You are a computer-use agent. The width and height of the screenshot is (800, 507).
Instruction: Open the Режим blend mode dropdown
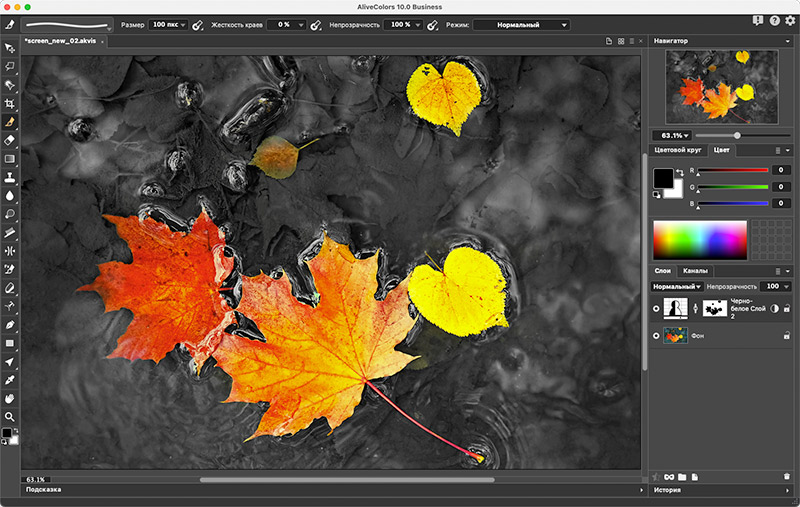click(521, 24)
